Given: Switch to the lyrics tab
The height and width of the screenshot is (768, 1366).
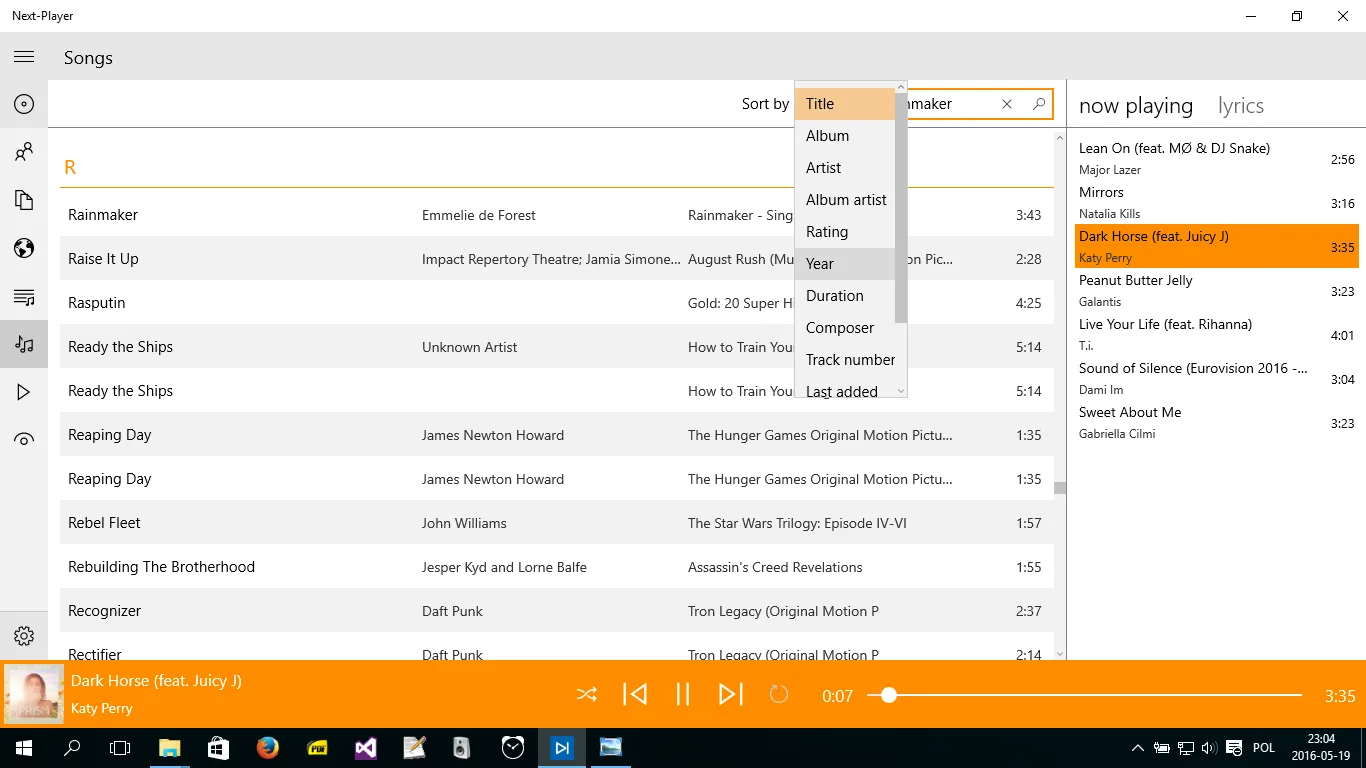Looking at the screenshot, I should click(1240, 106).
